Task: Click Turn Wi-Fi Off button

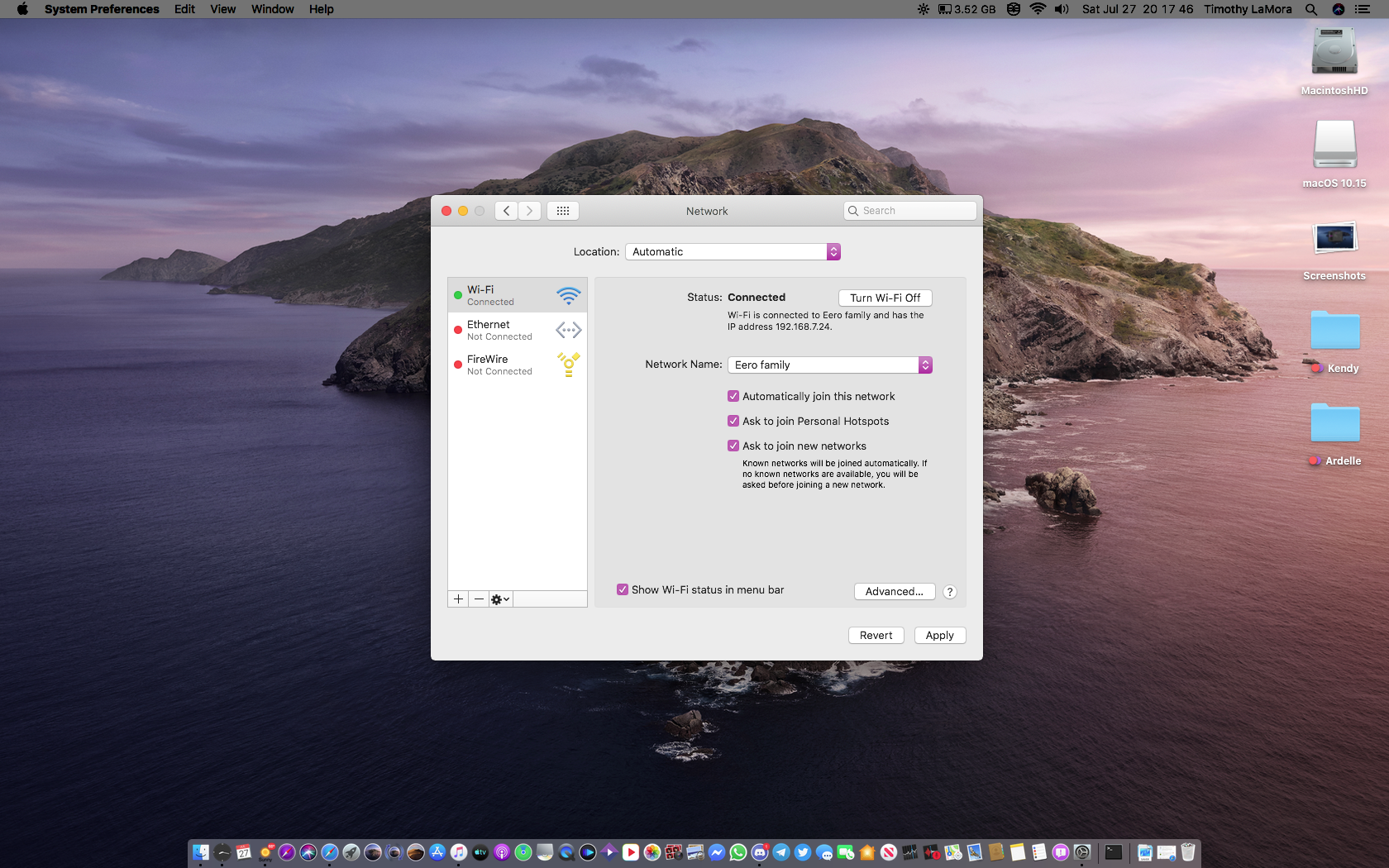Action: [x=885, y=298]
